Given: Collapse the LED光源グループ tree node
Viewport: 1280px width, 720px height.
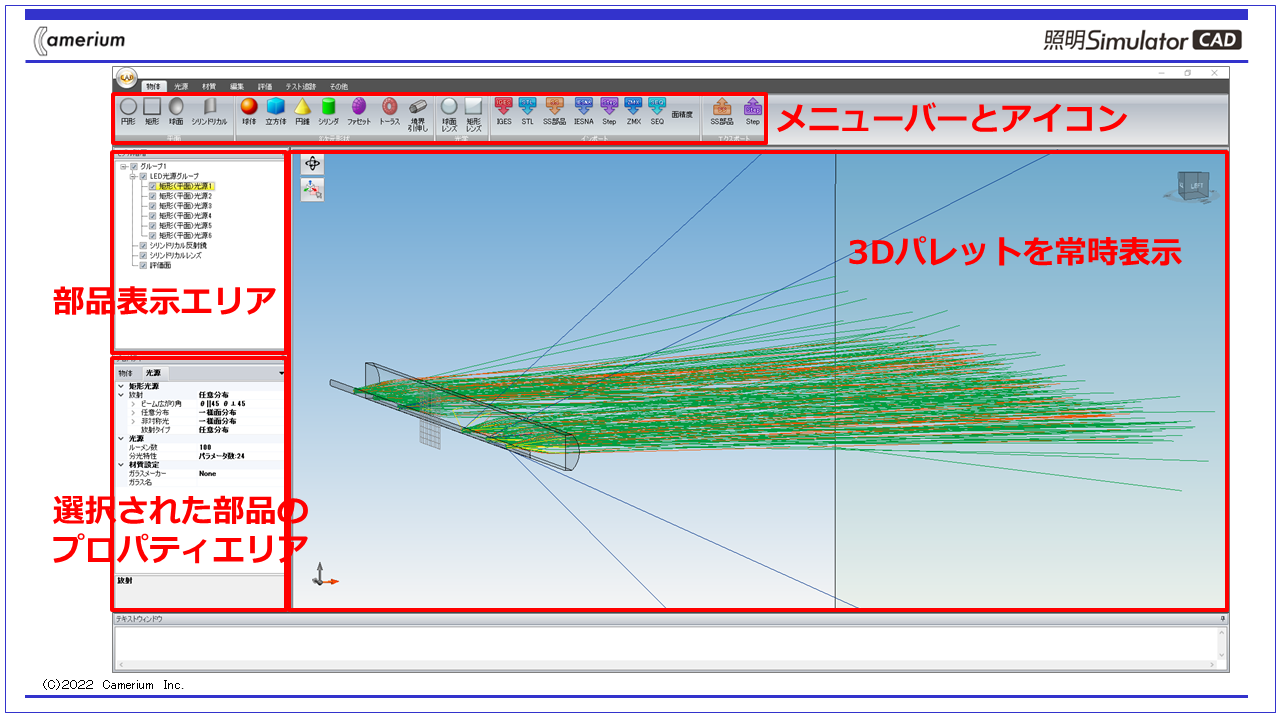Looking at the screenshot, I should pyautogui.click(x=132, y=177).
